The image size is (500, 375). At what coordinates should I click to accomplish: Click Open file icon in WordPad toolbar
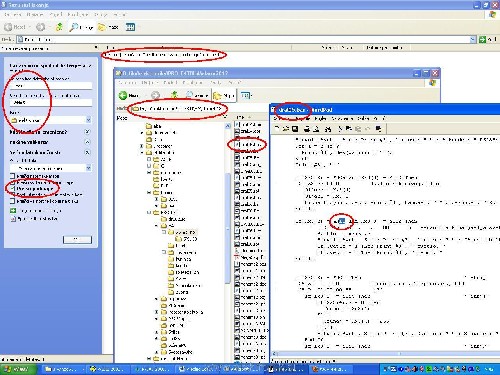pos(286,129)
